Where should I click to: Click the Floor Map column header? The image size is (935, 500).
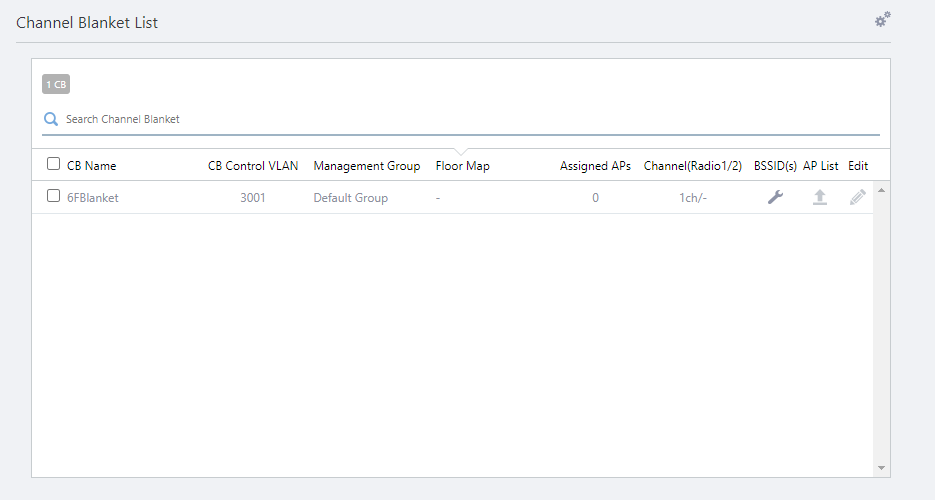(463, 166)
